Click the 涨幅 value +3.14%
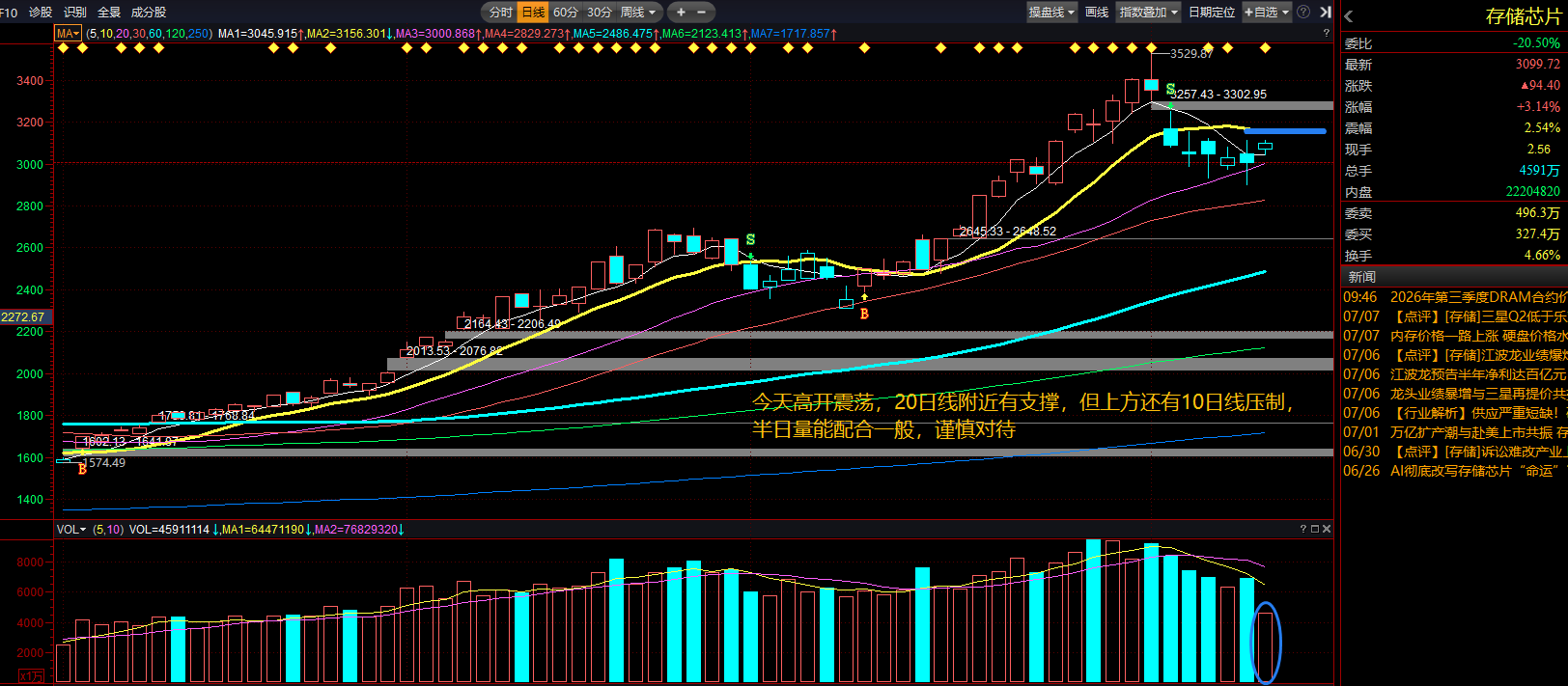 pyautogui.click(x=1538, y=107)
